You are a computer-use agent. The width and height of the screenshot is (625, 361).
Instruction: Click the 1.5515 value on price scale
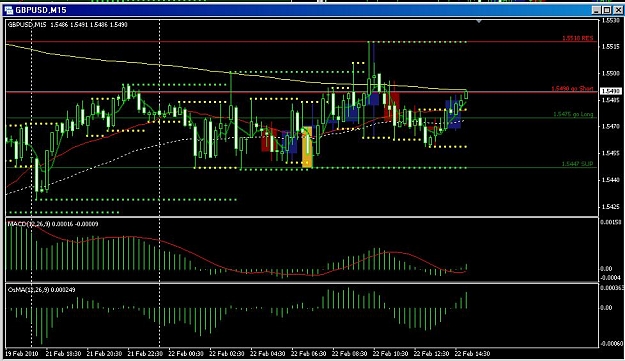611,47
